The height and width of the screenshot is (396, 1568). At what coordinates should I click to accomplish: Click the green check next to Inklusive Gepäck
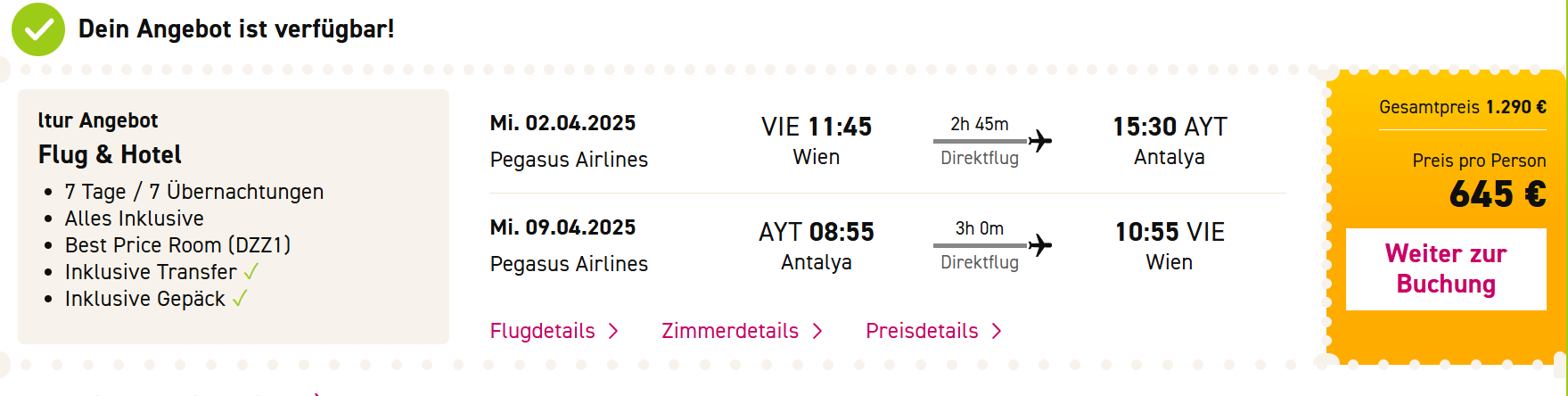pyautogui.click(x=239, y=299)
